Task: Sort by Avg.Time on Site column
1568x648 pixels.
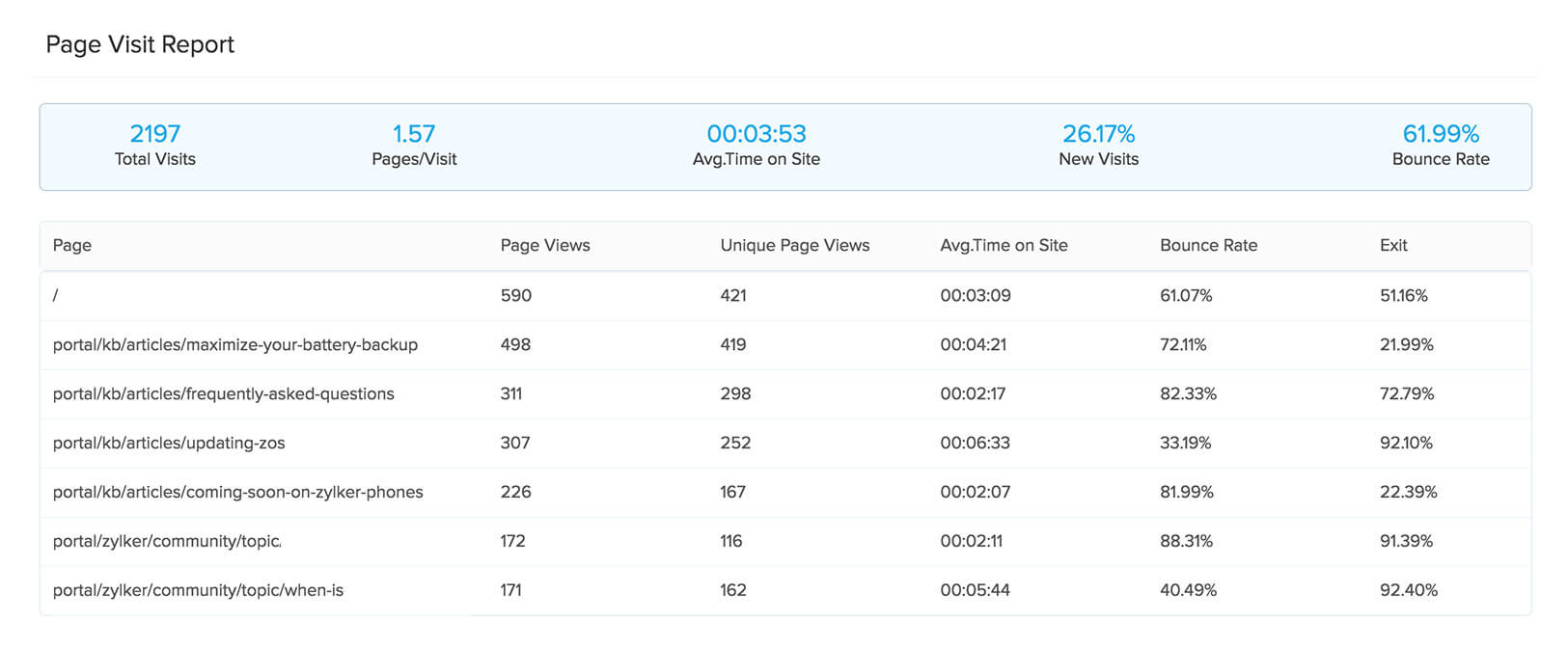Action: pyautogui.click(x=1004, y=245)
